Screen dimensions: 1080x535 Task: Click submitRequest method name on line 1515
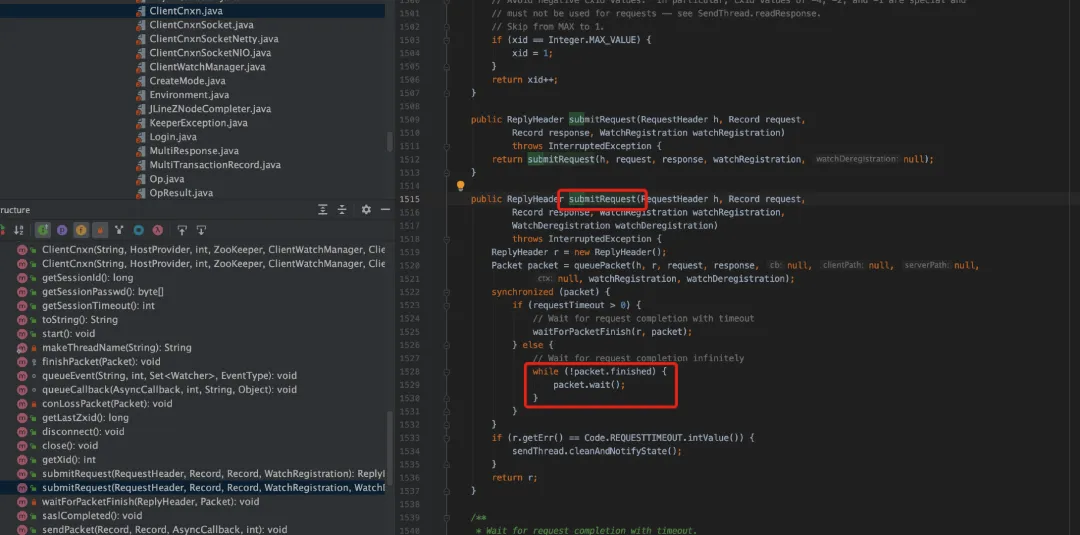pos(602,199)
